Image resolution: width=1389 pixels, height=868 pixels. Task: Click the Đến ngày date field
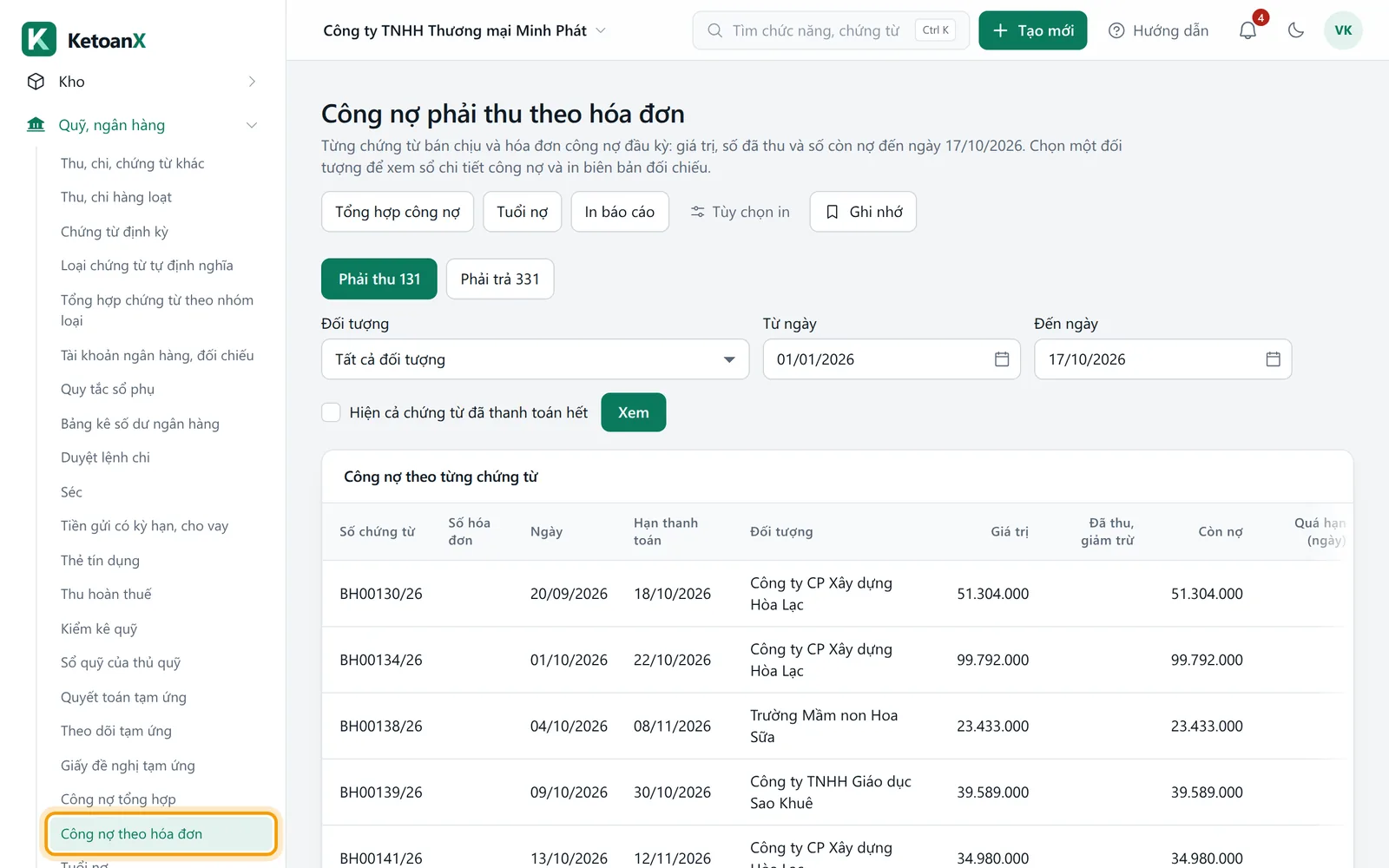pos(1162,359)
